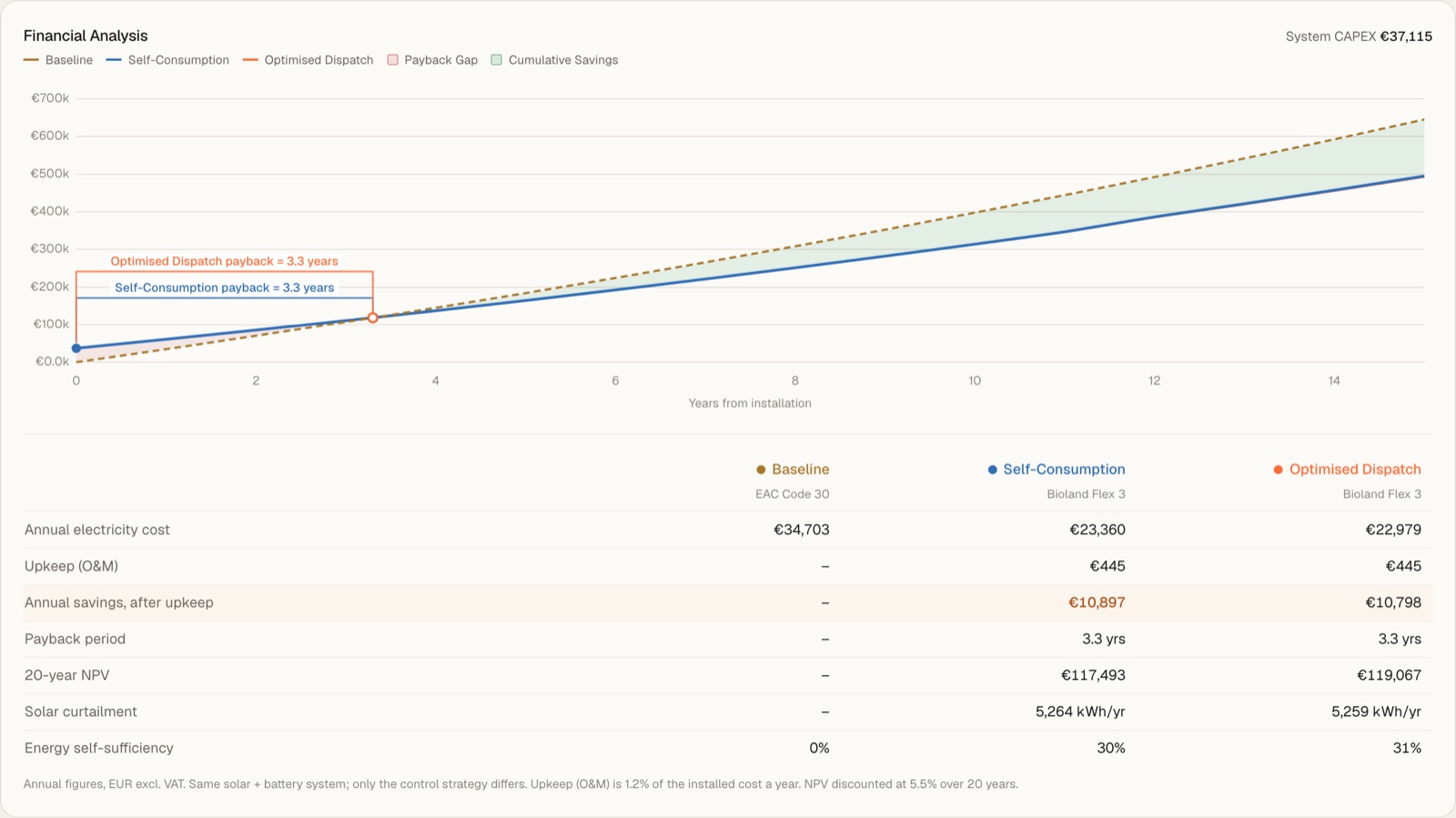Click the highlighted savings value €10,897
Image resolution: width=1456 pixels, height=818 pixels.
click(1097, 602)
